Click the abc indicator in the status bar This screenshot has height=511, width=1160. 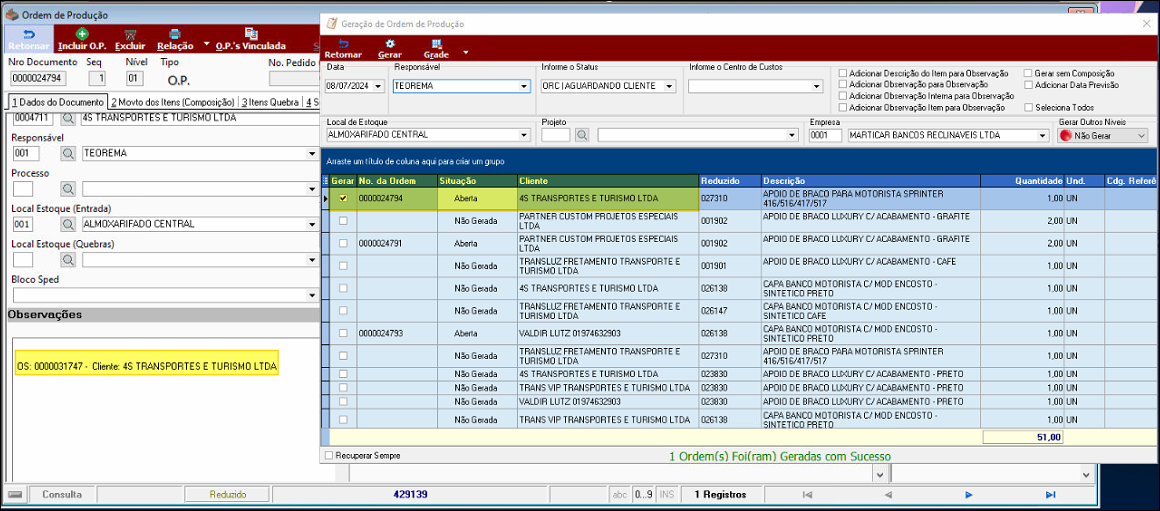[x=618, y=494]
